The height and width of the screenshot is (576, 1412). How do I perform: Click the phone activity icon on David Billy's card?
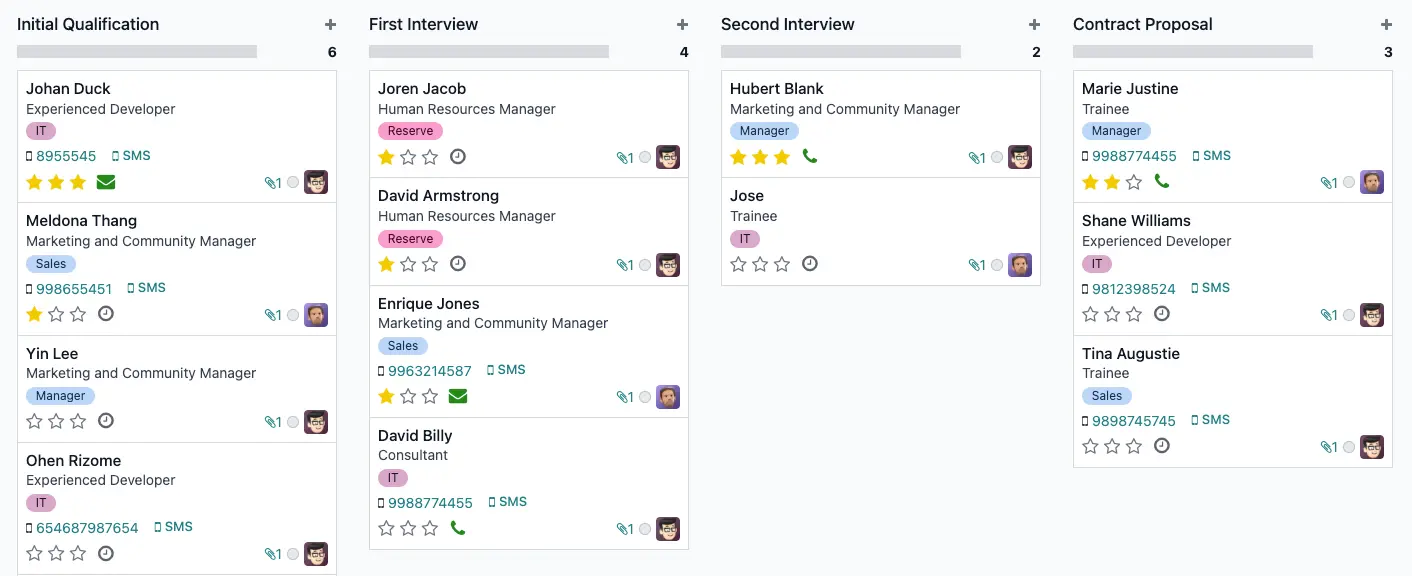tap(458, 528)
